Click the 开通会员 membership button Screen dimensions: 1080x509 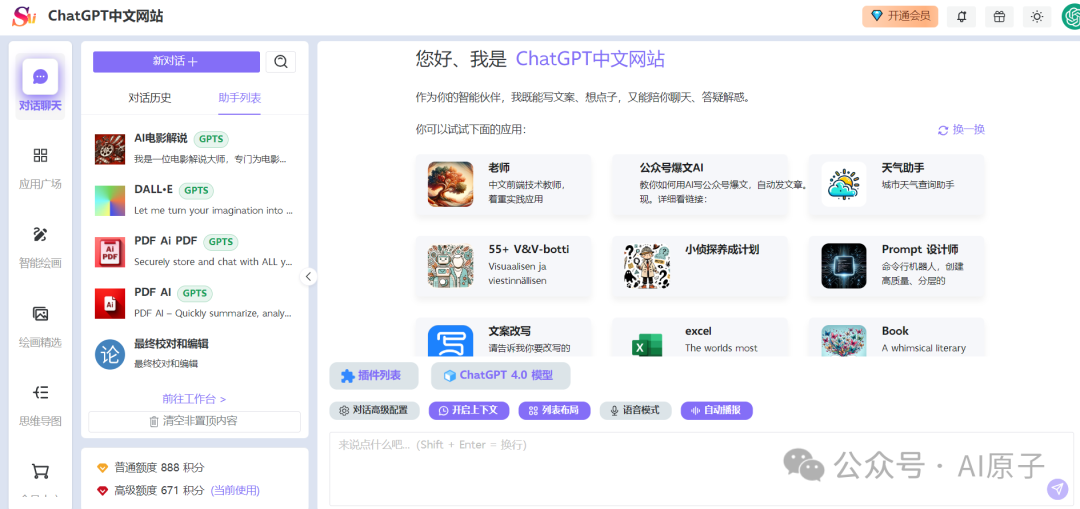coord(900,16)
